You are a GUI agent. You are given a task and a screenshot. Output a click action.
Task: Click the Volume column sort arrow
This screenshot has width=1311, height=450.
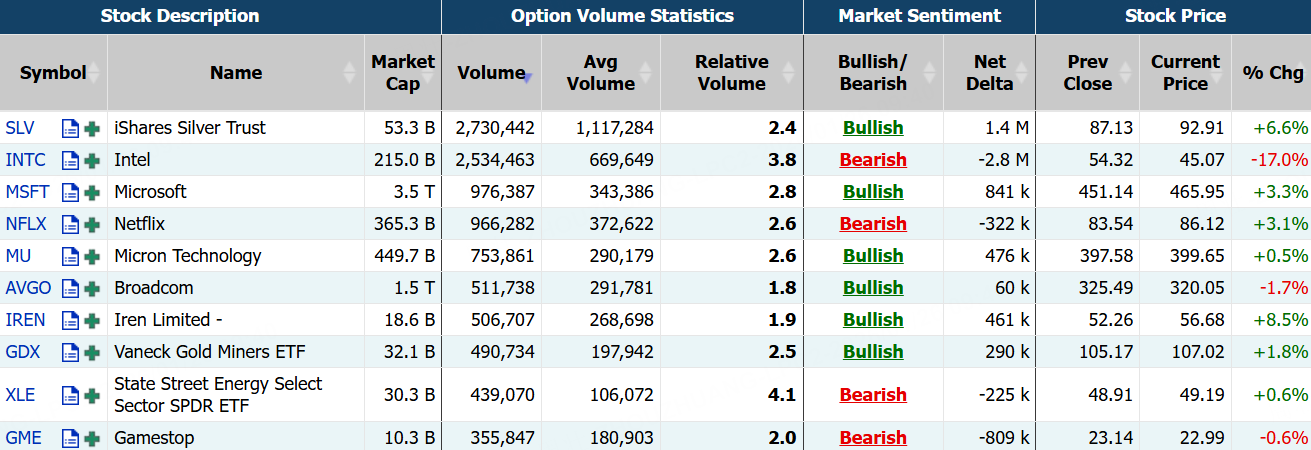point(527,74)
